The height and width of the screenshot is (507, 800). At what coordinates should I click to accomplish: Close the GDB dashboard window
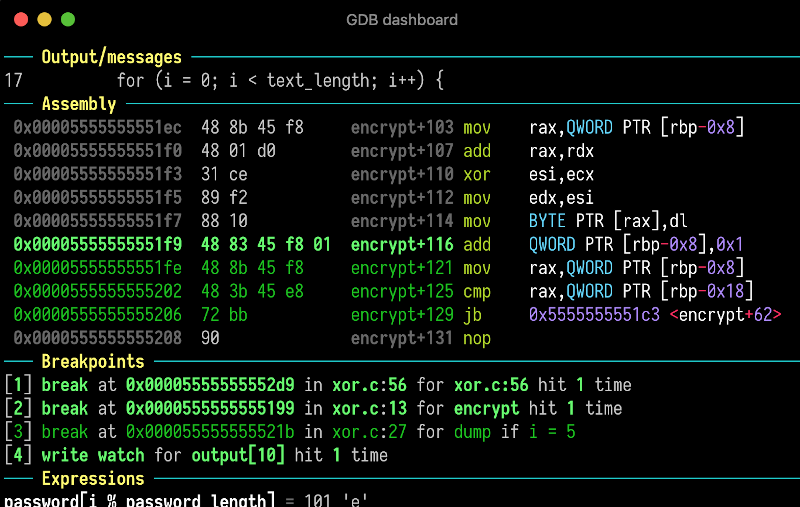[20, 19]
